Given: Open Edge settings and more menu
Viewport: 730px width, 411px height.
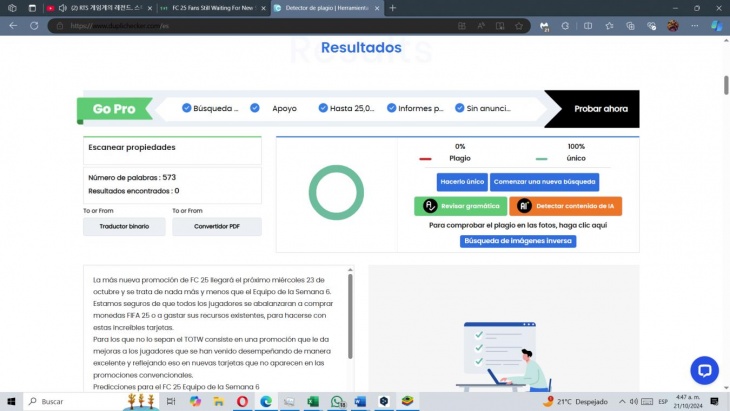Looking at the screenshot, I should 695,26.
